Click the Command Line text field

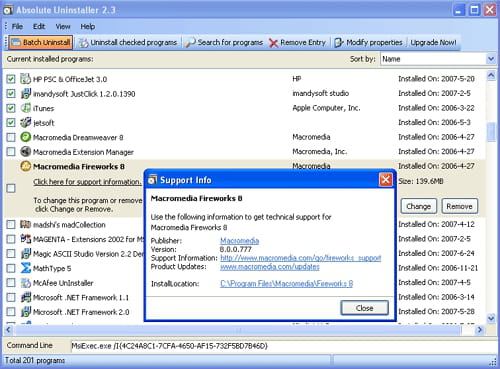283,346
